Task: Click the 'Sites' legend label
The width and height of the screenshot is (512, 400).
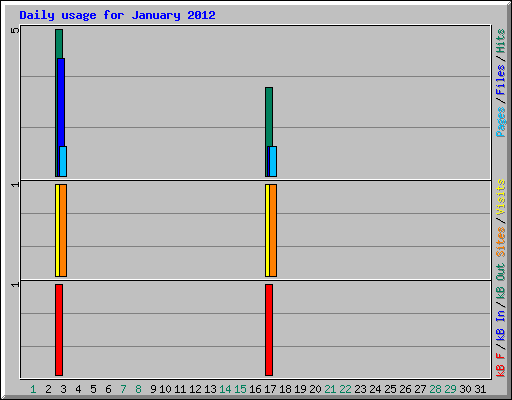Action: [501, 242]
